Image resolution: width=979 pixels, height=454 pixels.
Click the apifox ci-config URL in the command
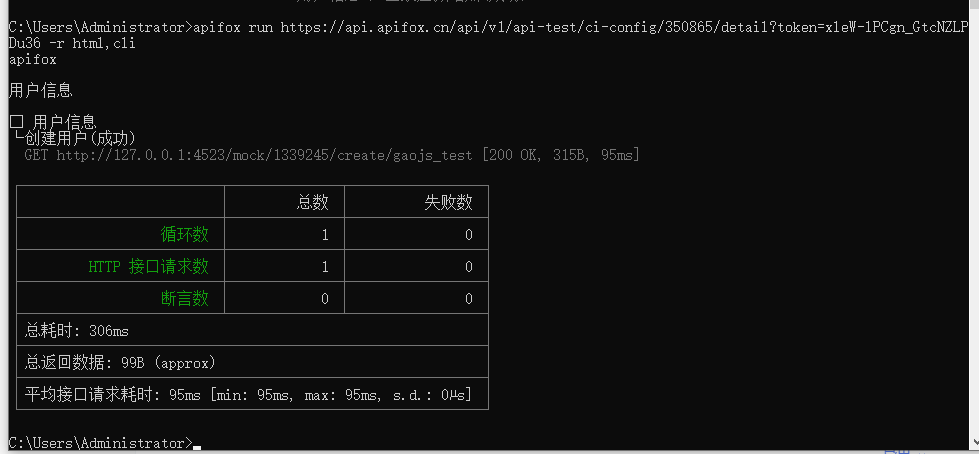point(624,27)
